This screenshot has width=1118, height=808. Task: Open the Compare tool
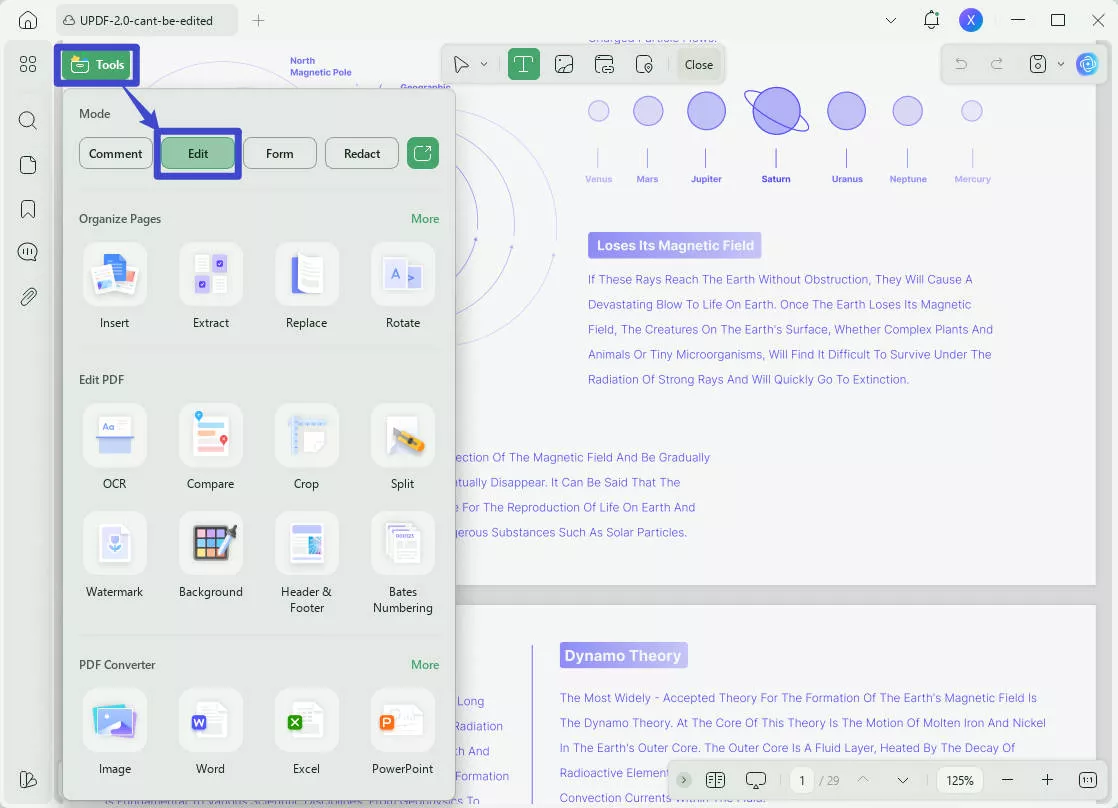coord(211,447)
